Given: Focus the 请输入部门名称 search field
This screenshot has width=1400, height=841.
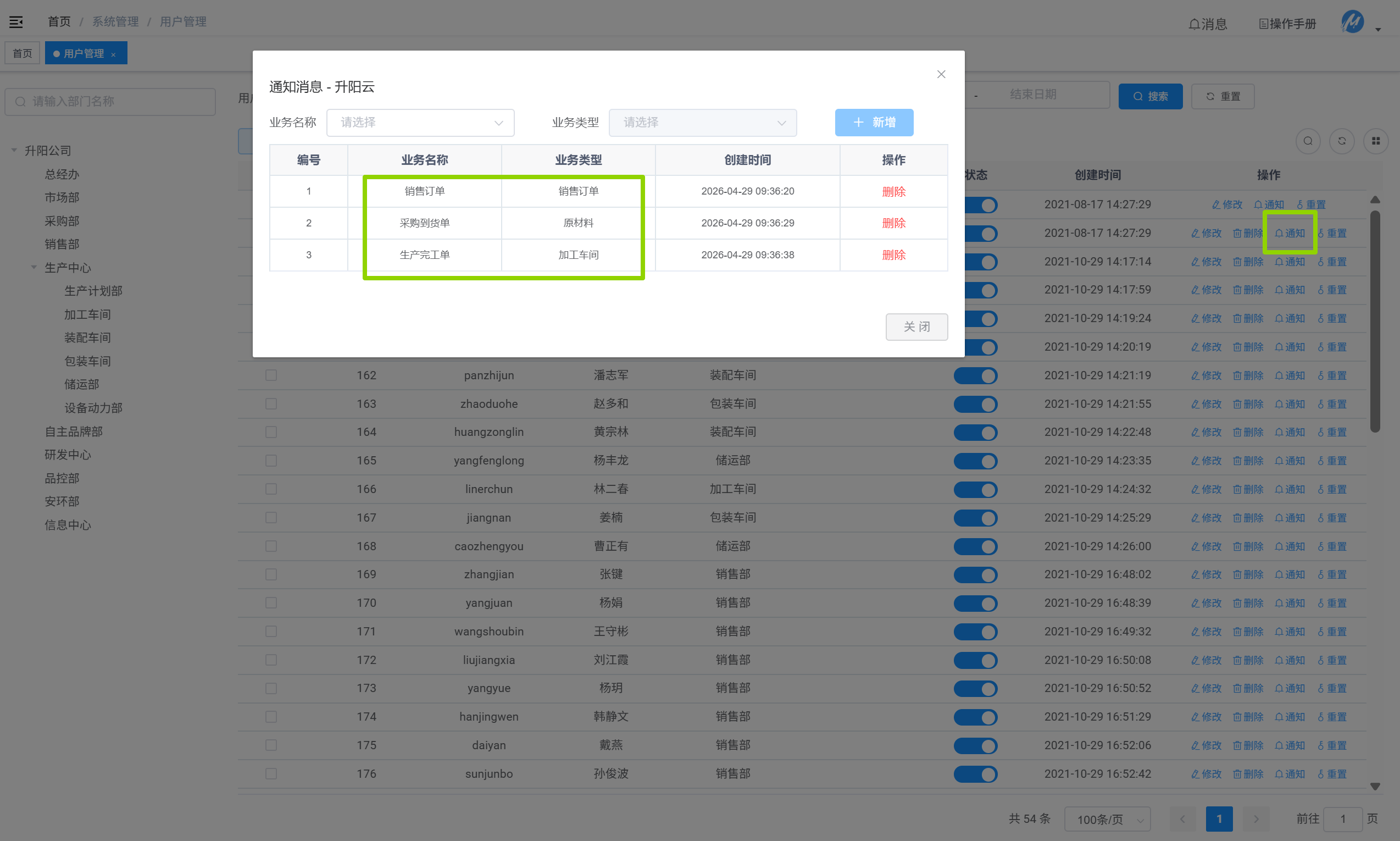Looking at the screenshot, I should click(x=110, y=102).
